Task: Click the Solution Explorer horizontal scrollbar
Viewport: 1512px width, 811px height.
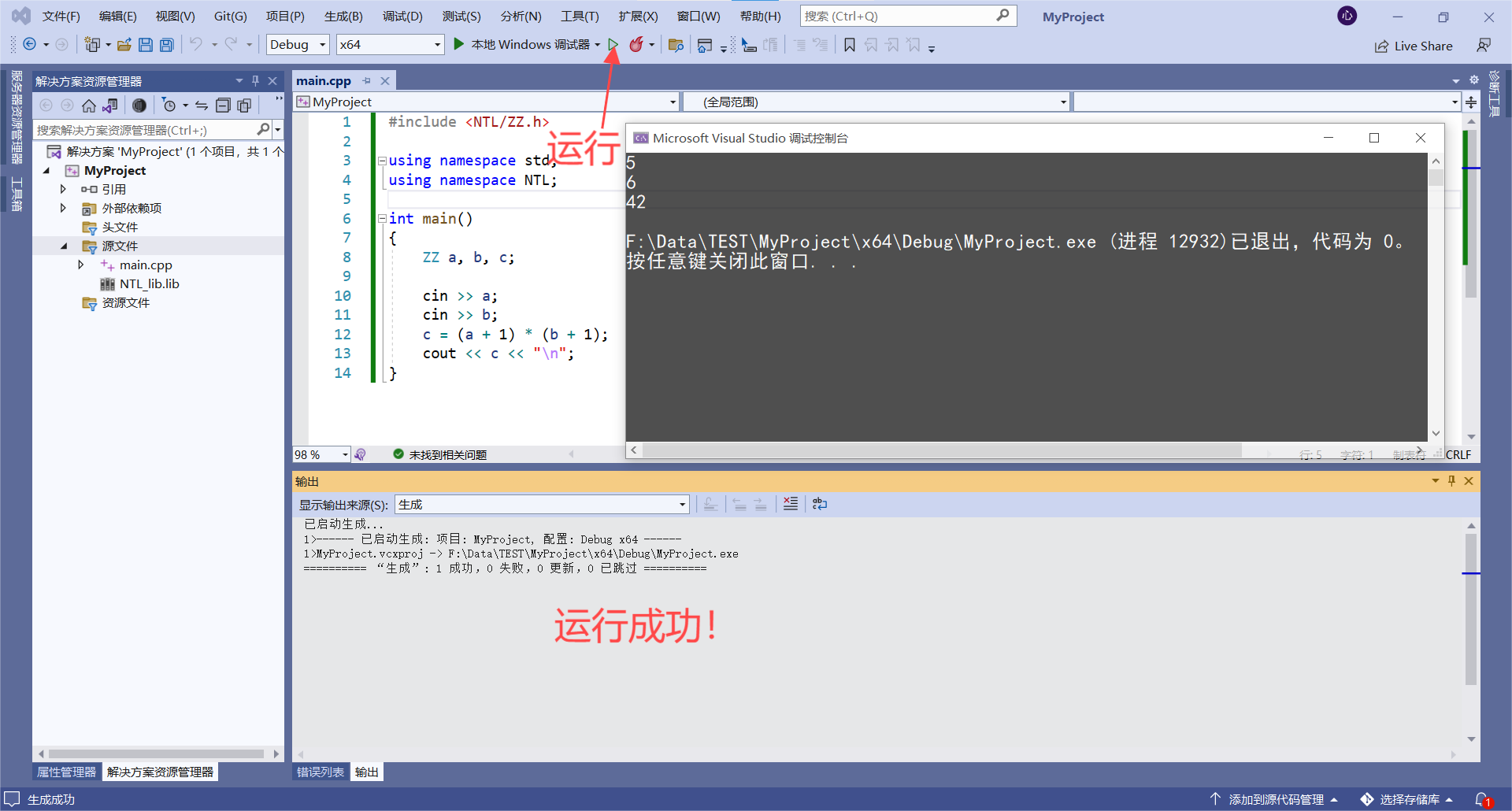Action: click(x=157, y=754)
